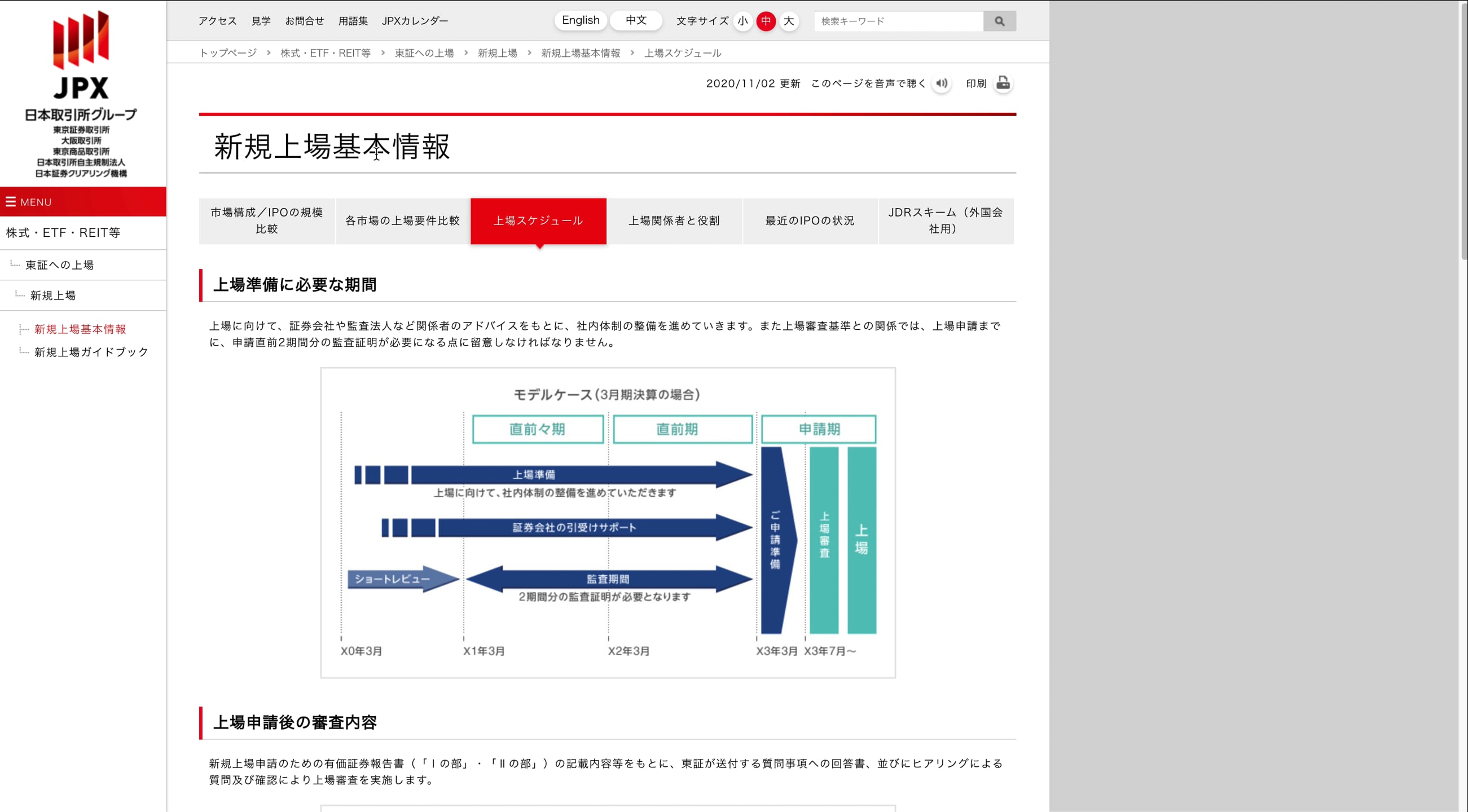Set font size to medium (中)
This screenshot has height=812, width=1468.
click(766, 21)
